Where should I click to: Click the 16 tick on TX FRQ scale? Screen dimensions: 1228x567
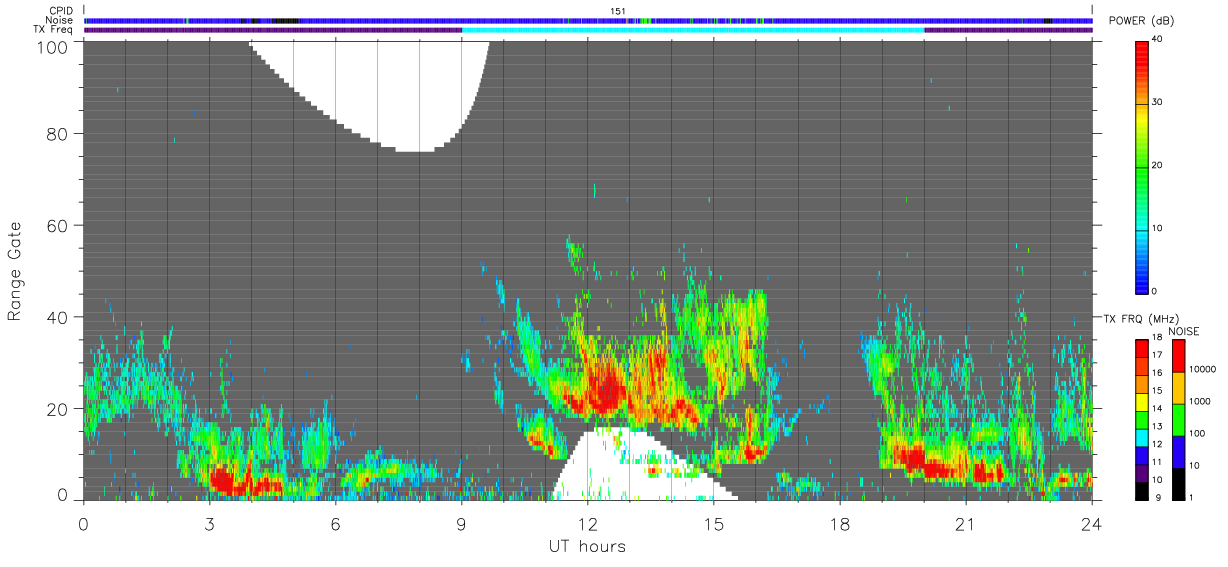pyautogui.click(x=1159, y=373)
